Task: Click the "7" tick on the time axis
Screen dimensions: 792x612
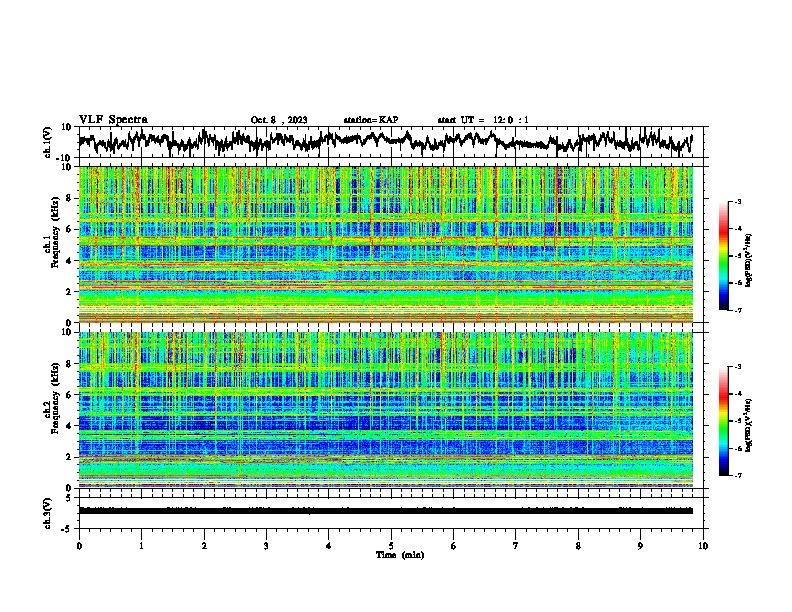Action: pos(516,546)
